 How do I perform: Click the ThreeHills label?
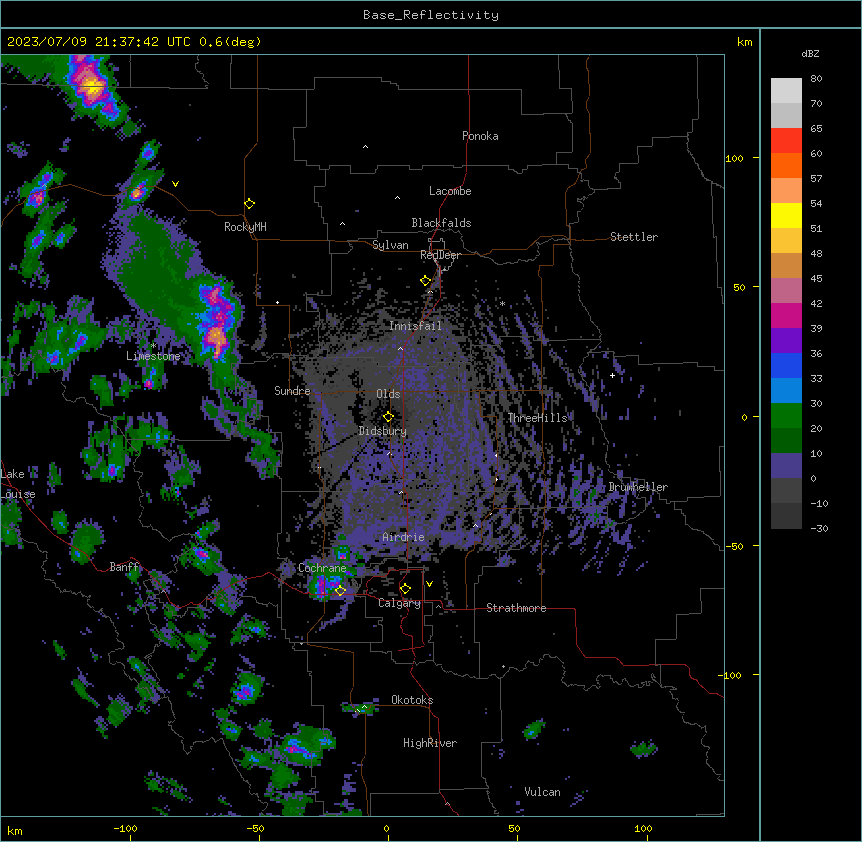coord(537,418)
